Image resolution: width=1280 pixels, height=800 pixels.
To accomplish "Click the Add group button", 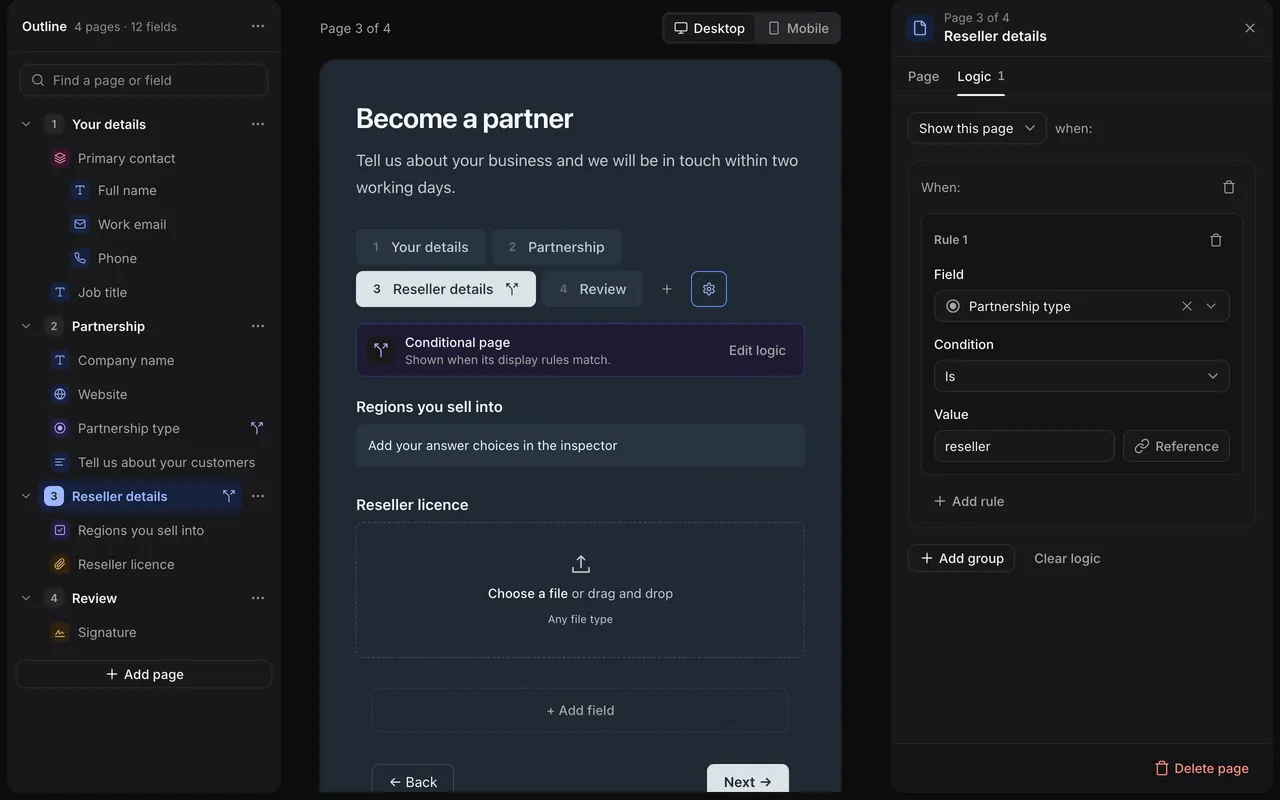I will tap(961, 558).
